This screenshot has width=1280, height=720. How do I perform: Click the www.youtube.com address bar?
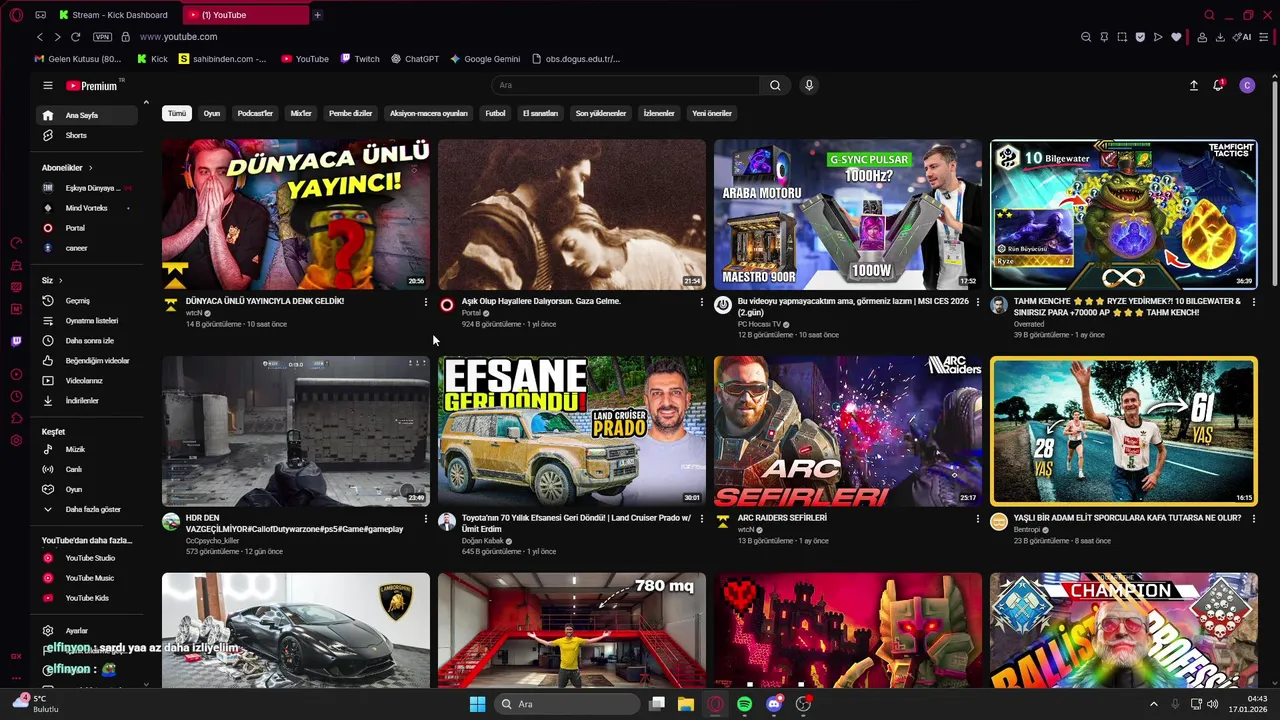point(178,37)
